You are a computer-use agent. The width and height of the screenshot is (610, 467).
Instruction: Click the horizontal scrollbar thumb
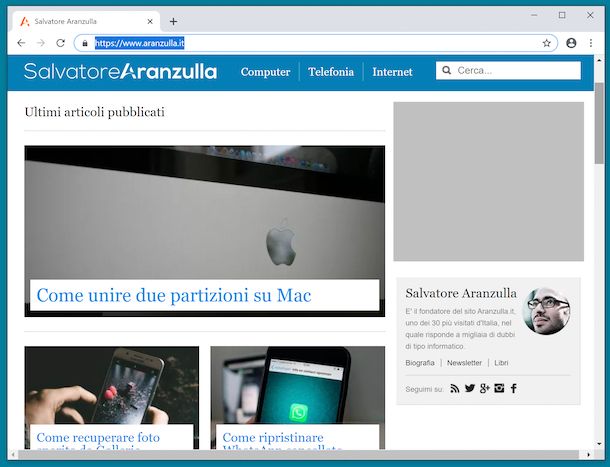(x=298, y=454)
